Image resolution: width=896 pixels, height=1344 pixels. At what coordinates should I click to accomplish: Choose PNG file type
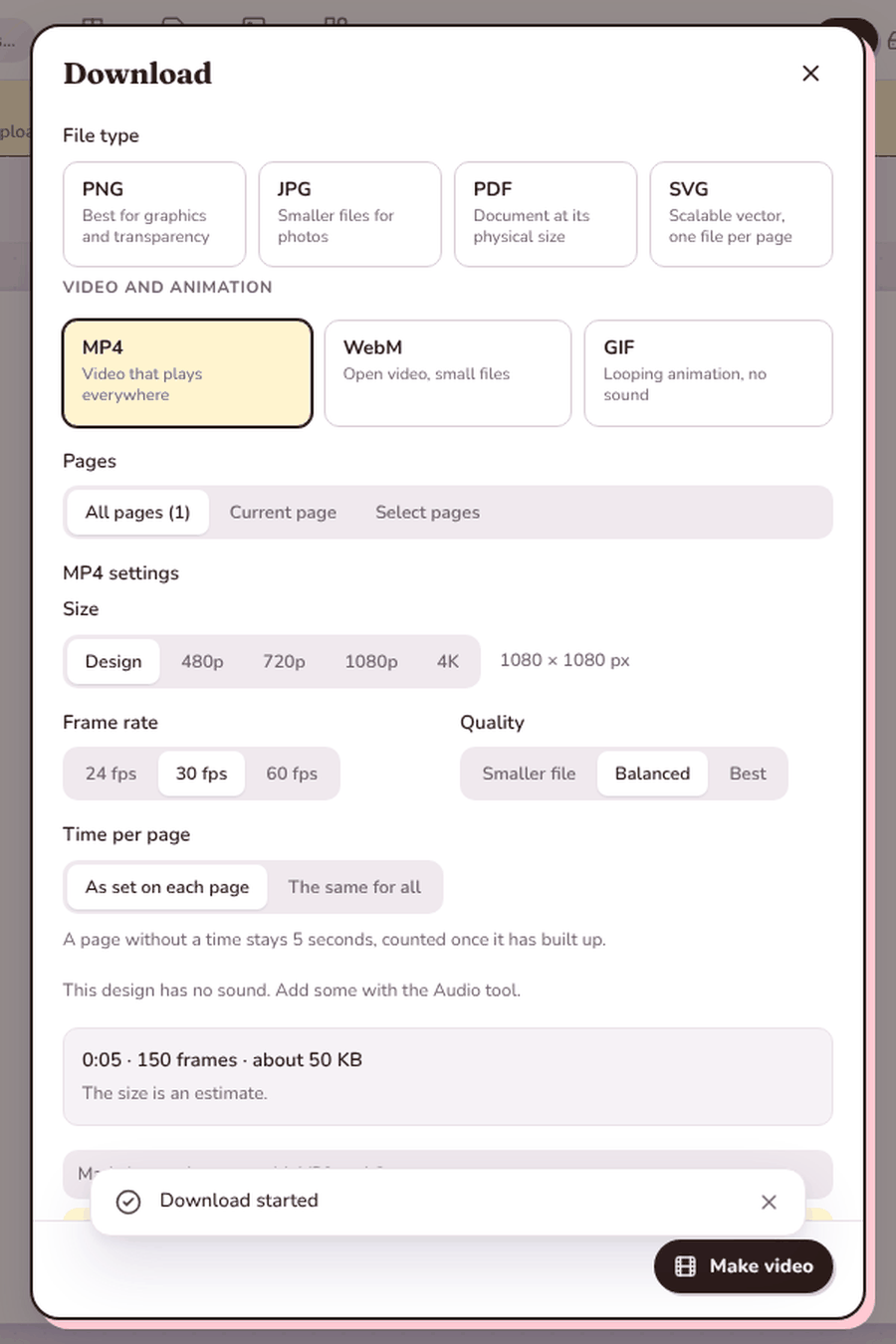[x=154, y=214]
